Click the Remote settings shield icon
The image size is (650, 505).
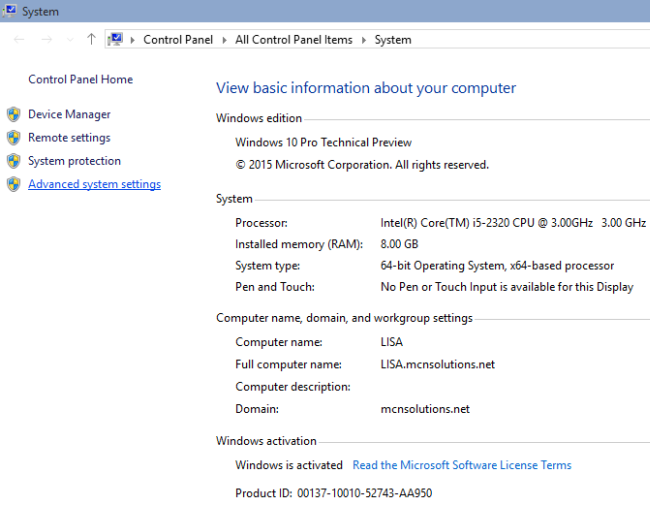click(13, 138)
